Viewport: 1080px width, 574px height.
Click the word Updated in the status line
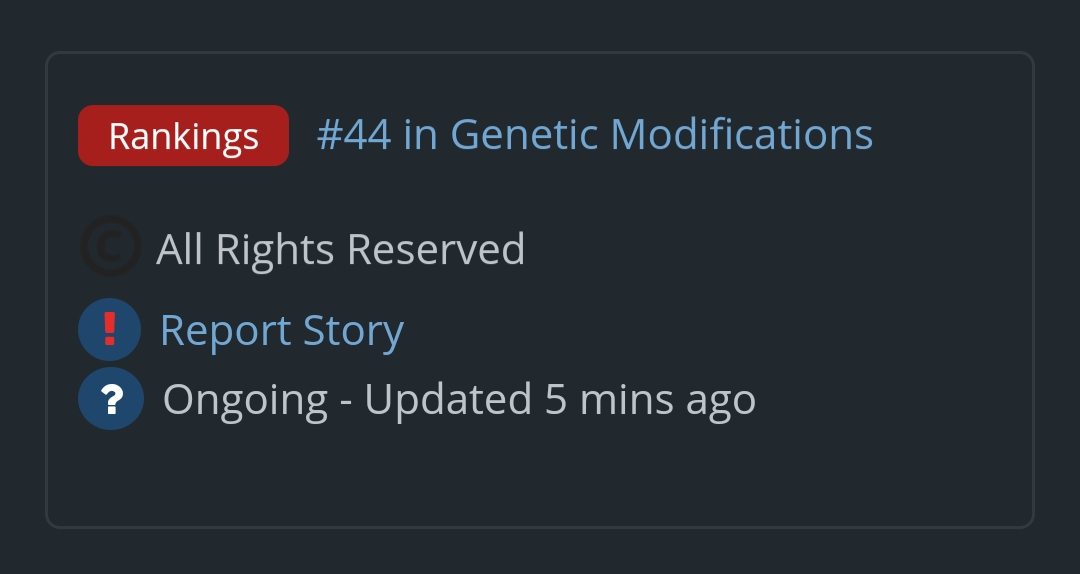click(447, 400)
